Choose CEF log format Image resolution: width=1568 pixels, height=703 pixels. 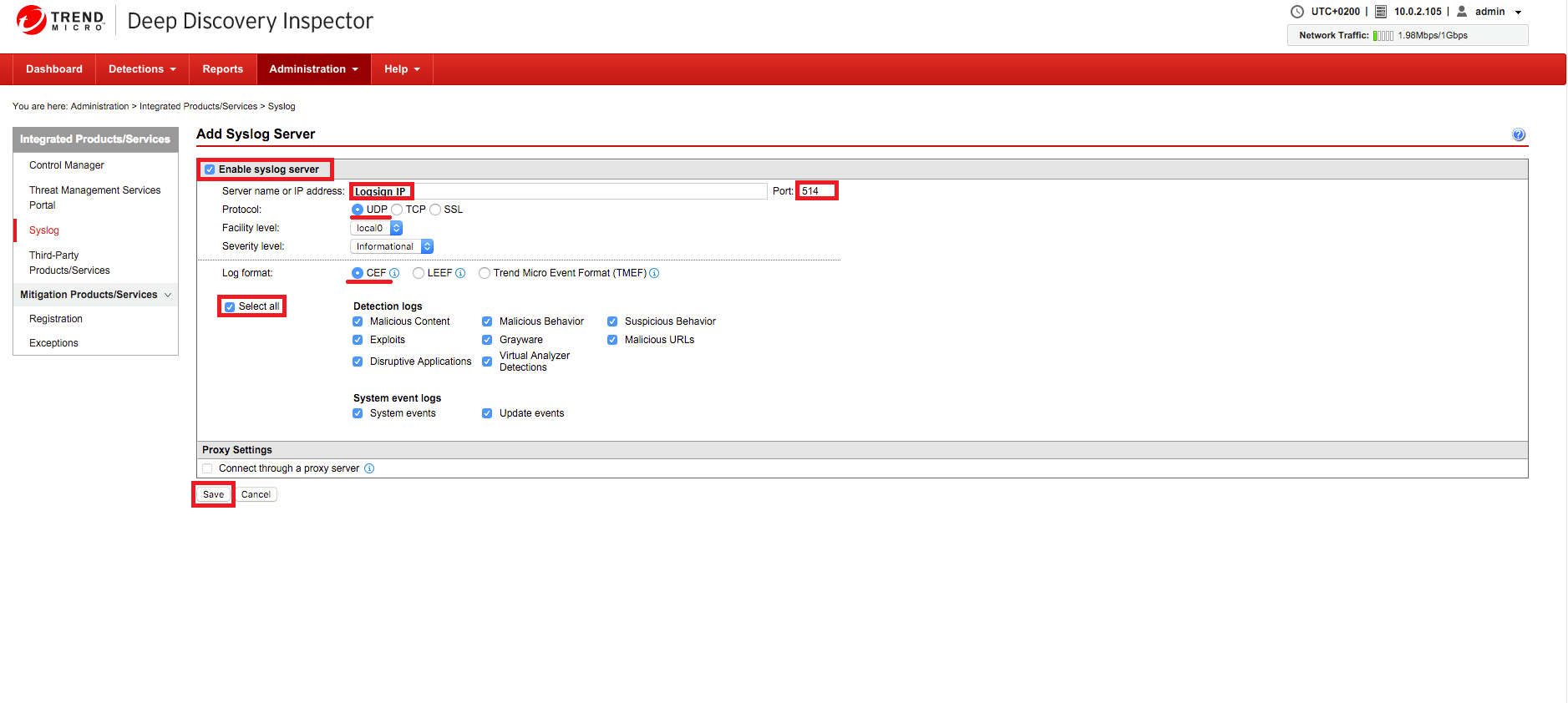358,273
